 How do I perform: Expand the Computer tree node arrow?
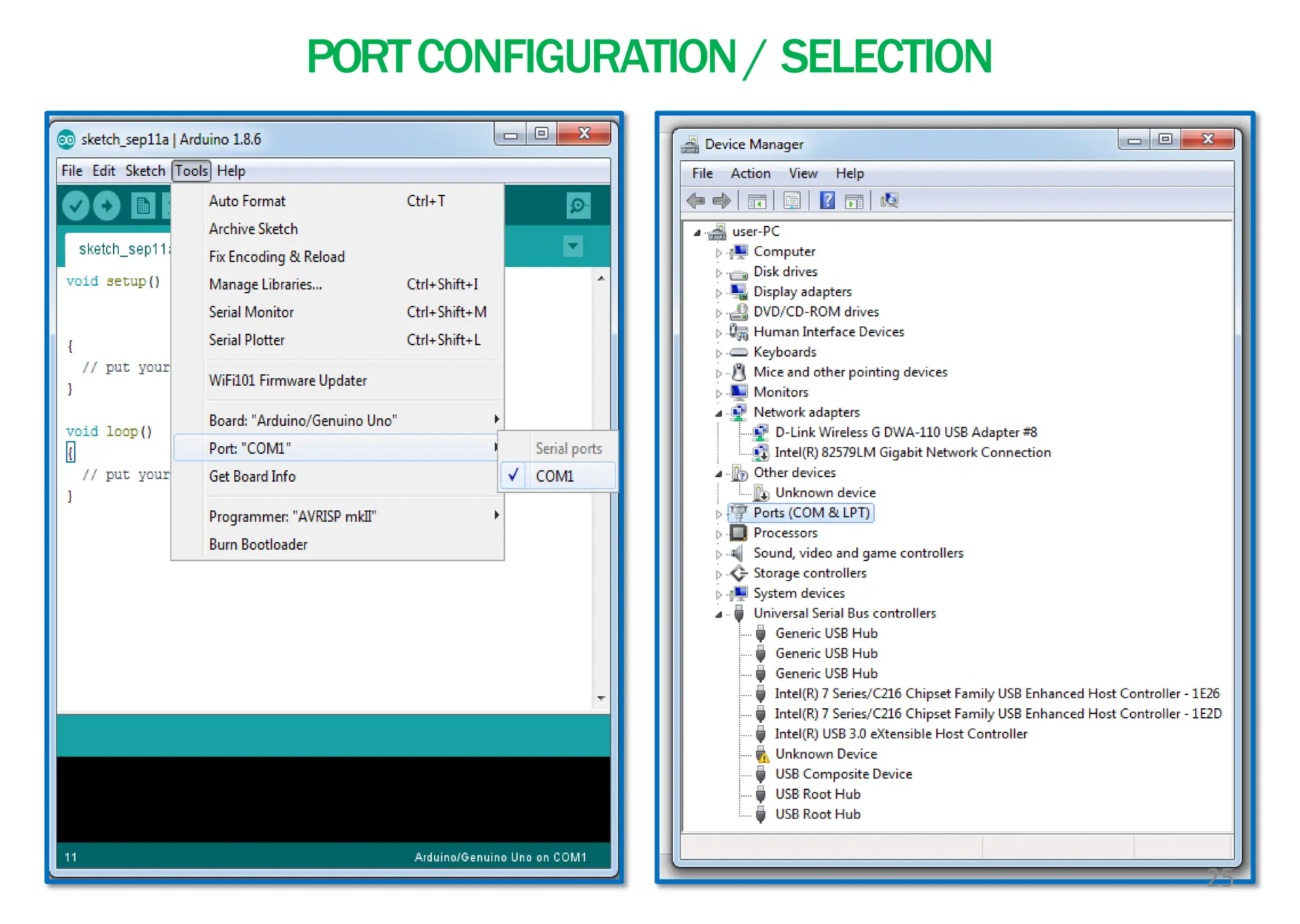719,253
